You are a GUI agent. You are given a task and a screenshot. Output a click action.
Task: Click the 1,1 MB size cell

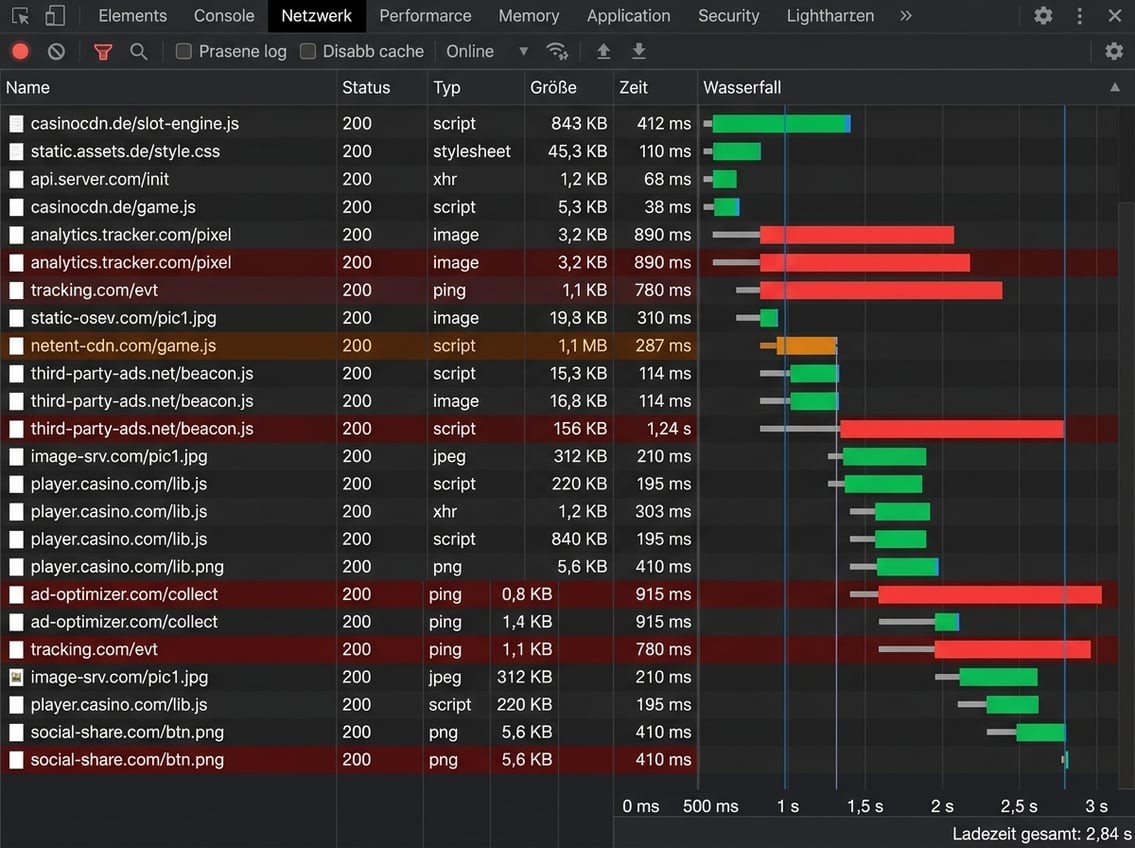[x=582, y=346]
